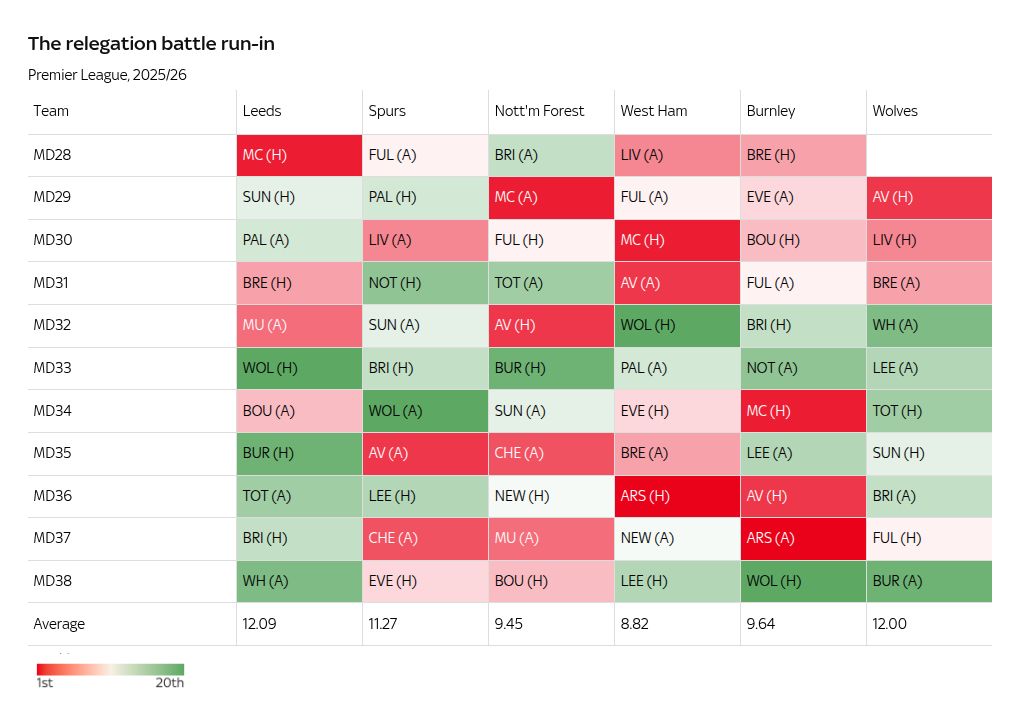Select the MD38 row label
1020x725 pixels.
(52, 581)
